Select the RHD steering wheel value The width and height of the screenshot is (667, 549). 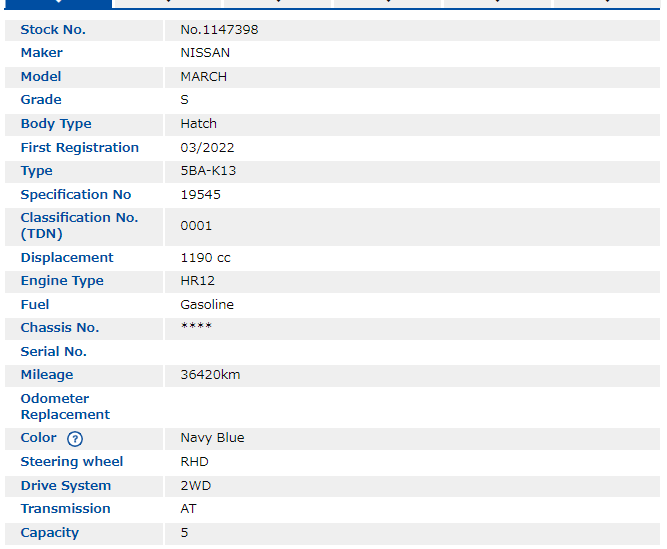tap(194, 462)
